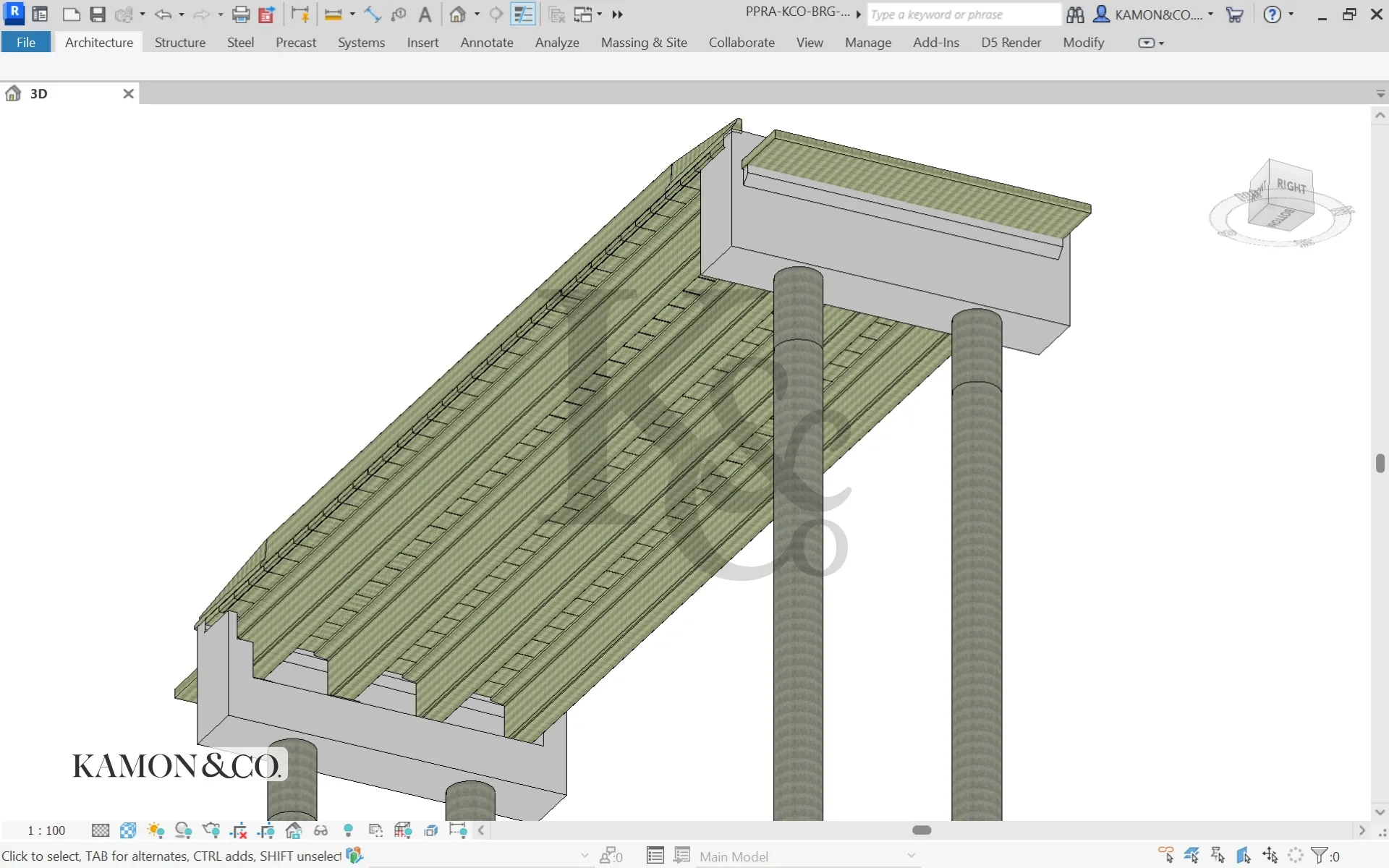Expand the undo history dropdown arrow
The width and height of the screenshot is (1389, 868).
click(x=181, y=14)
